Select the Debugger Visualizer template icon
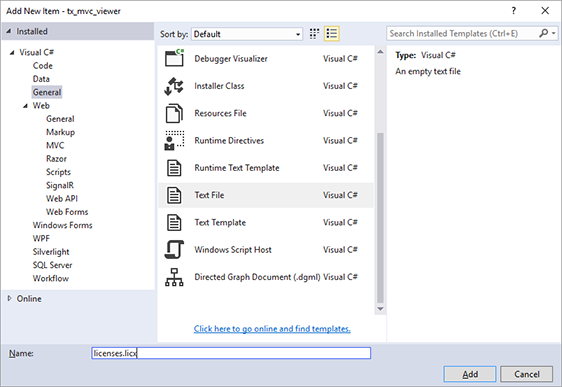Screen dimensions: 562x387 click(x=174, y=58)
